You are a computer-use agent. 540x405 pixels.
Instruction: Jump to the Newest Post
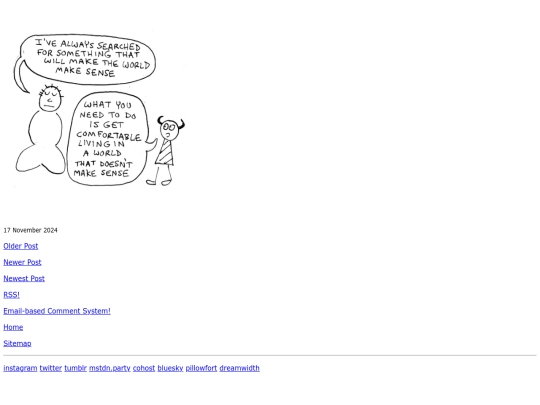pos(24,279)
